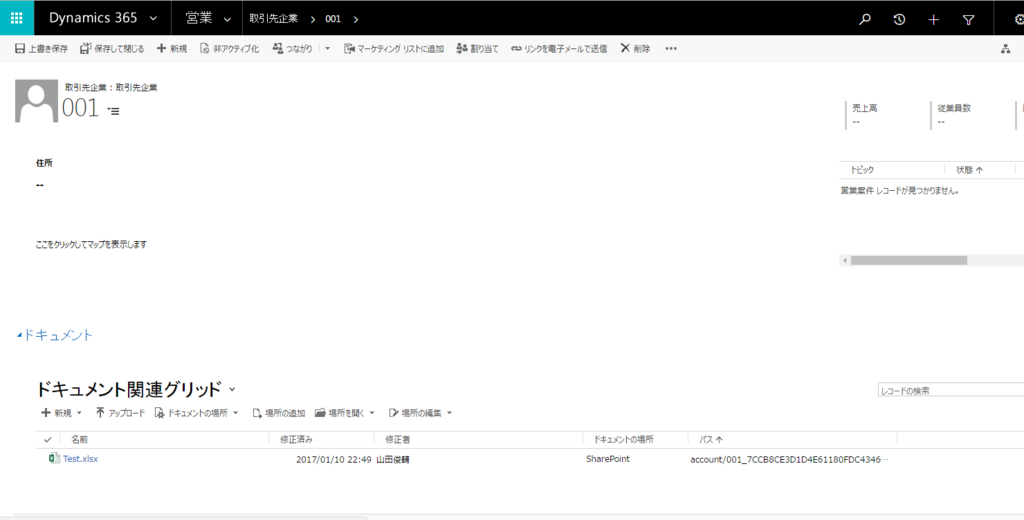Click マーケティング リストに追加 command
This screenshot has height=520, width=1024.
[394, 49]
